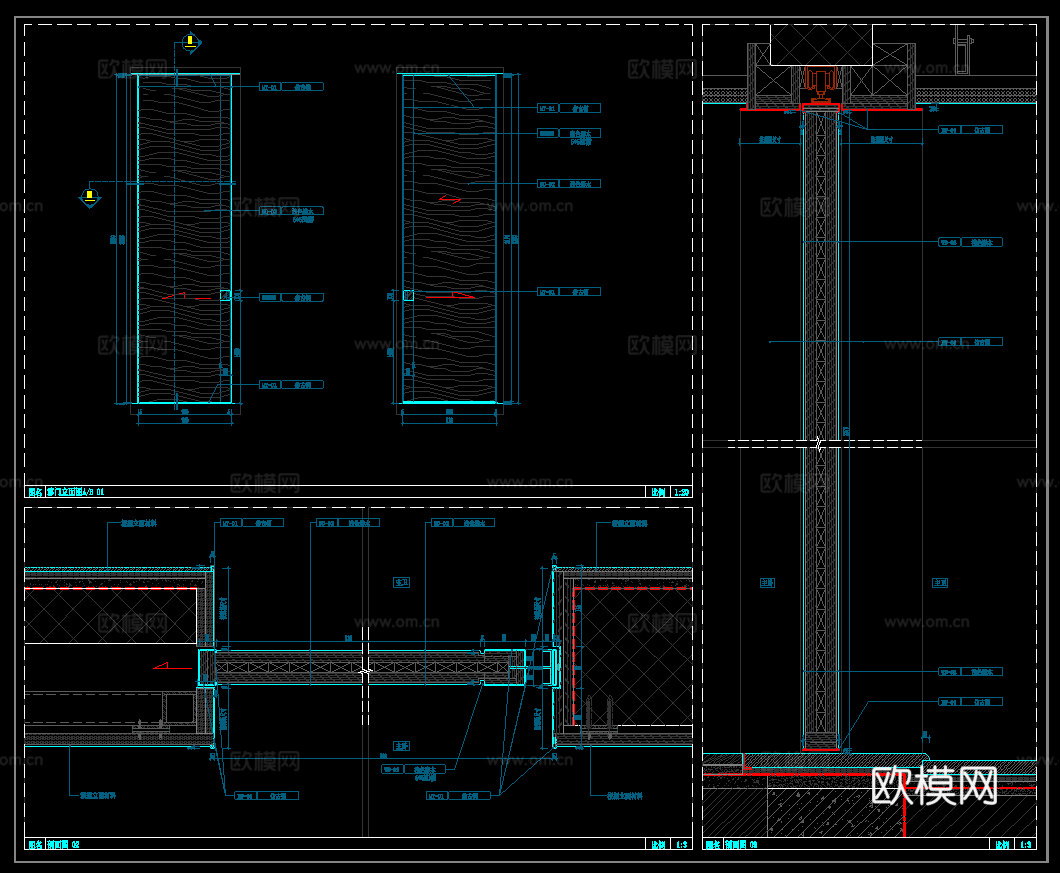Click the scale value of section 03
The height and width of the screenshot is (873, 1060).
click(1026, 844)
